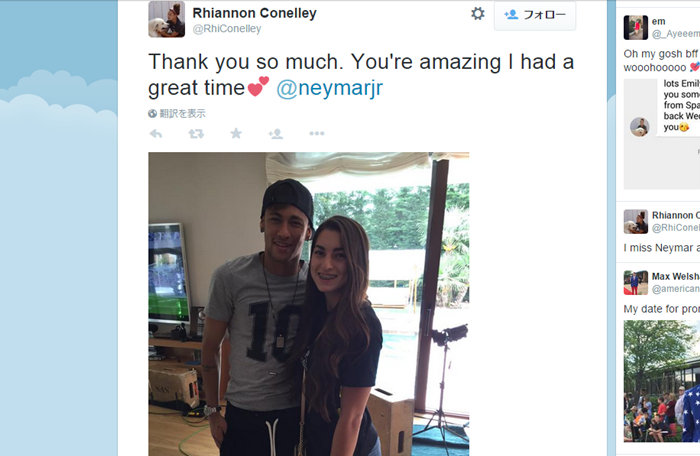Open the three-dots more options menu
This screenshot has height=456, width=700.
316,133
